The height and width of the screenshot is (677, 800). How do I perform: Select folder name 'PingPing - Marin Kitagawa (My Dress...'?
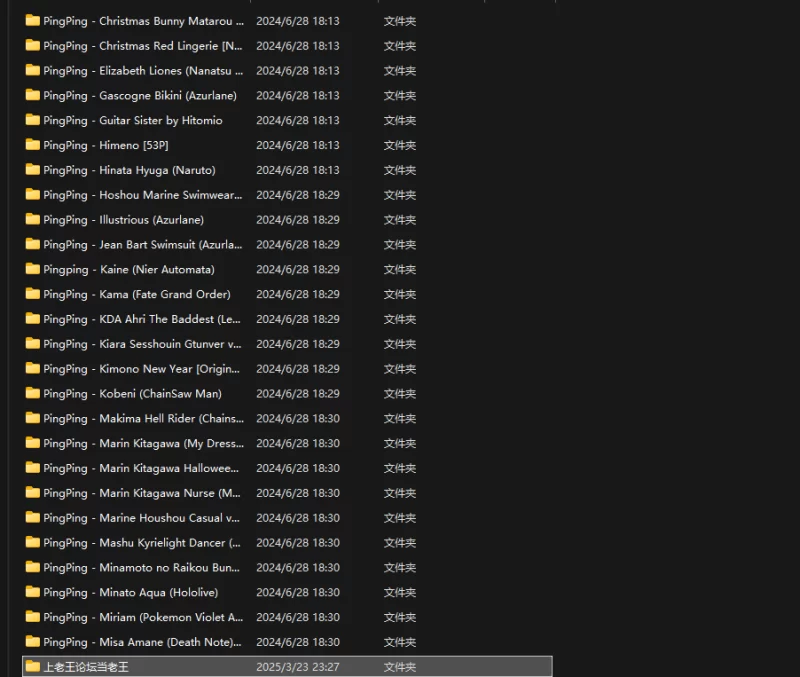[x=143, y=443]
